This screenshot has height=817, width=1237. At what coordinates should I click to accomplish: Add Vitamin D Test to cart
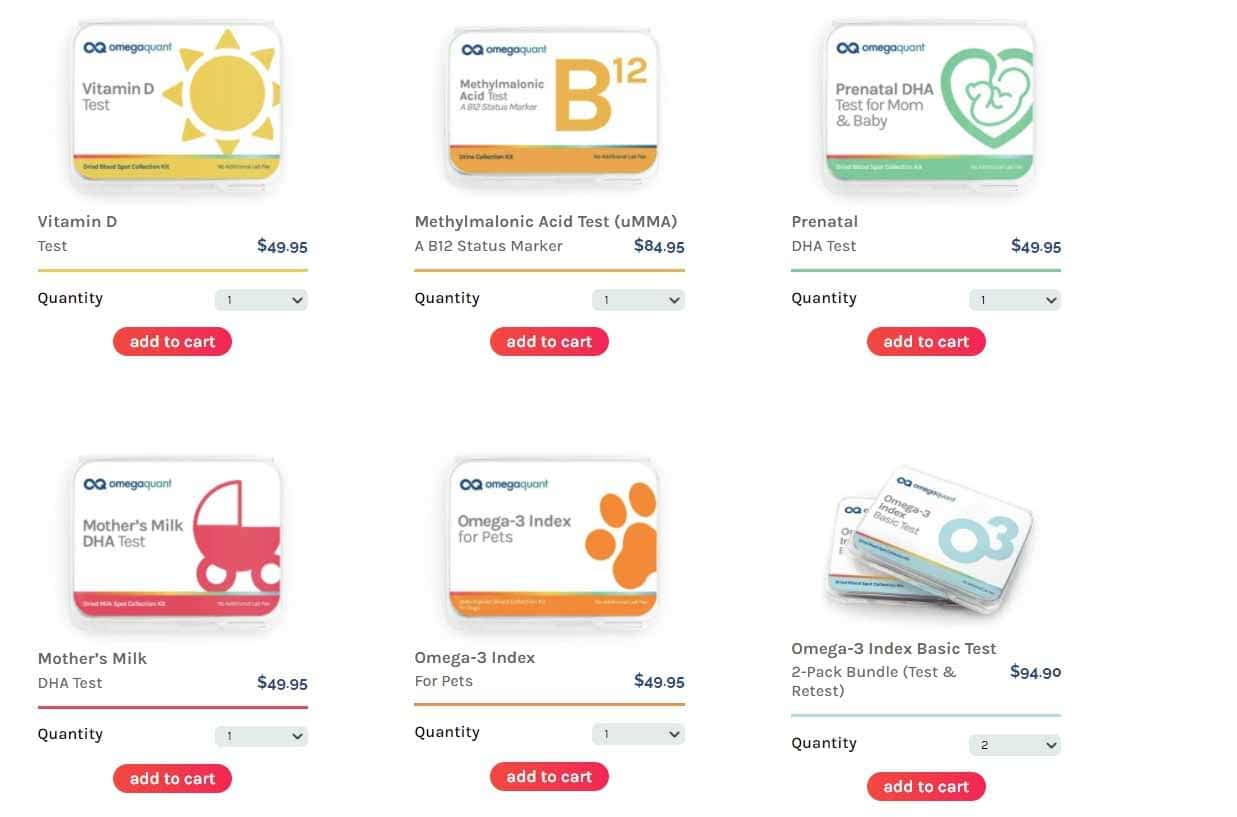[x=172, y=342]
